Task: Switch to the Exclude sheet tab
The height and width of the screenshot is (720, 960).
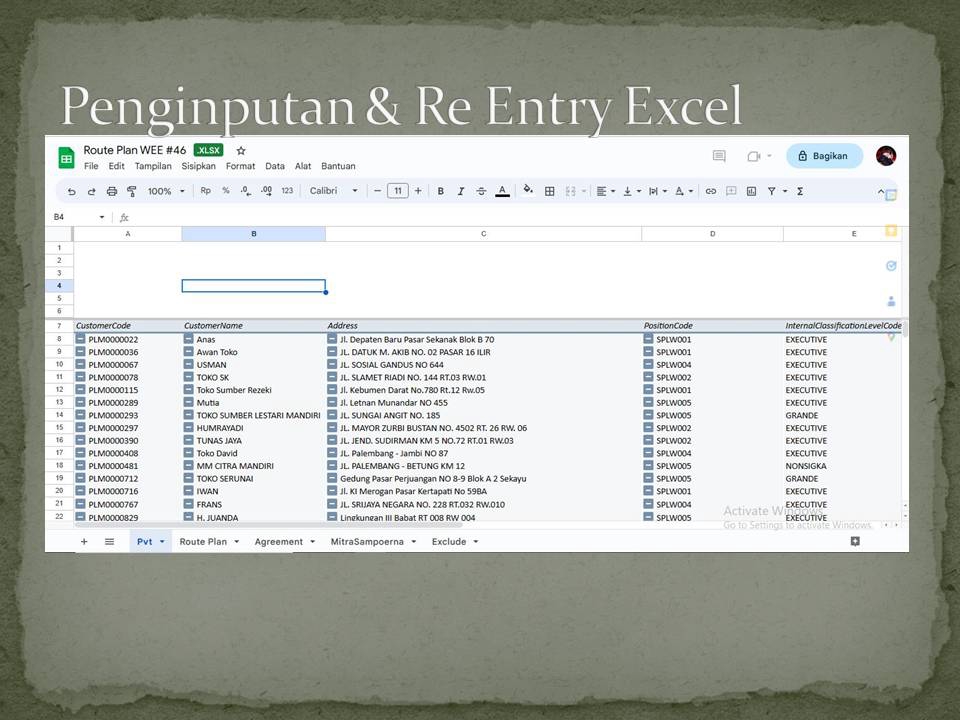Action: coord(449,542)
